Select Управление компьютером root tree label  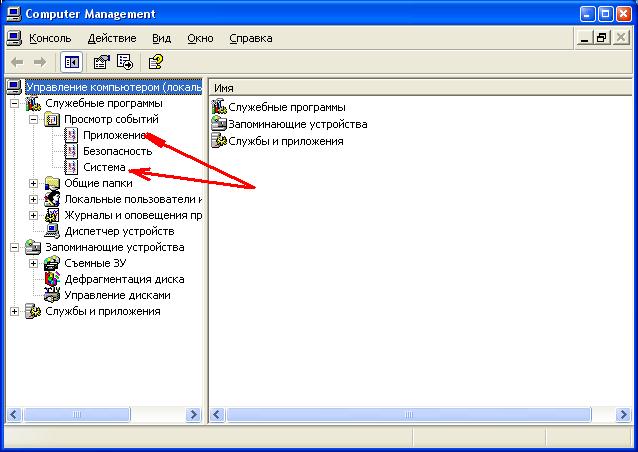[114, 87]
